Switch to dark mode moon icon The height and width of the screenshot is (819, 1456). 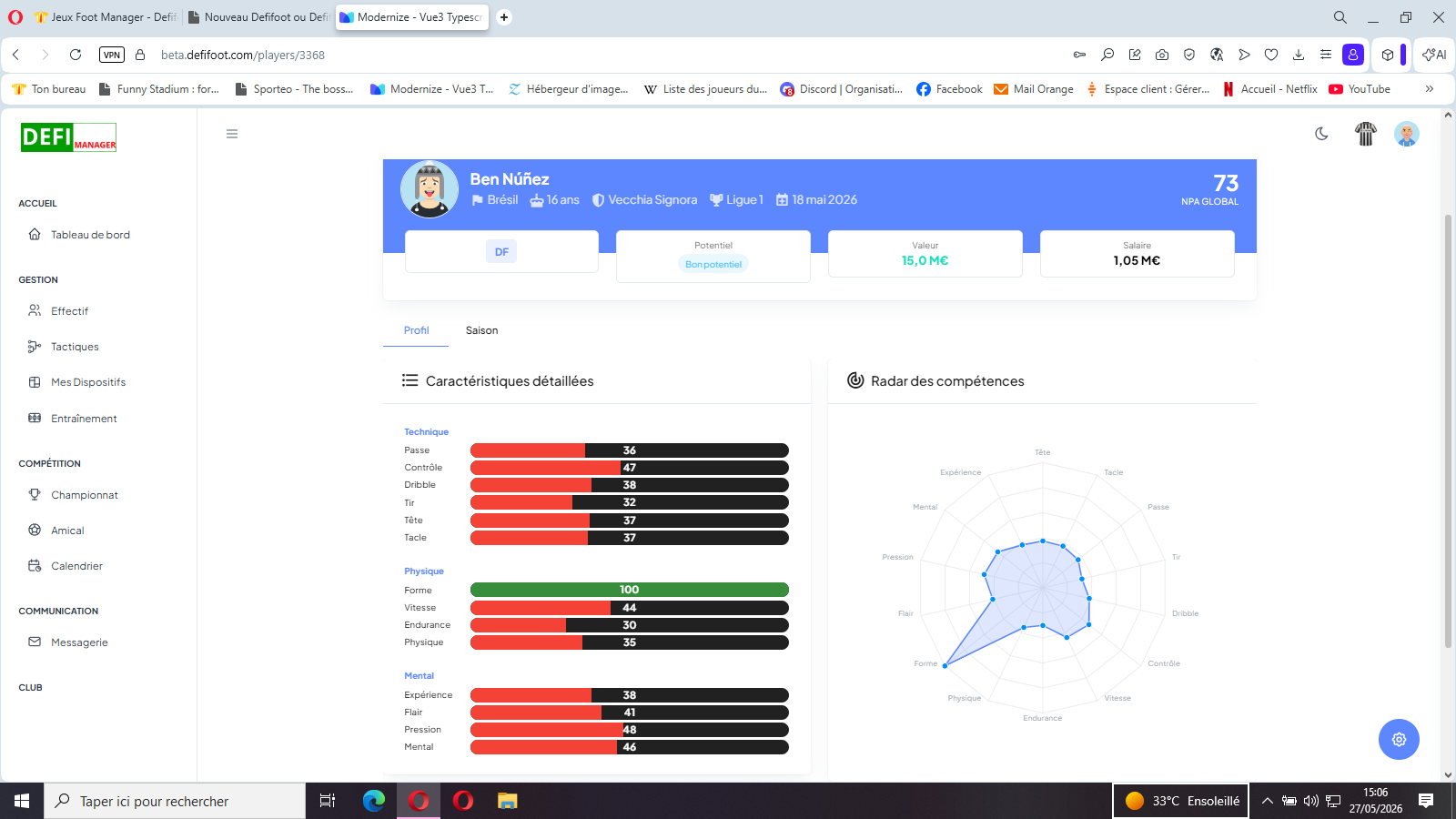pyautogui.click(x=1321, y=134)
